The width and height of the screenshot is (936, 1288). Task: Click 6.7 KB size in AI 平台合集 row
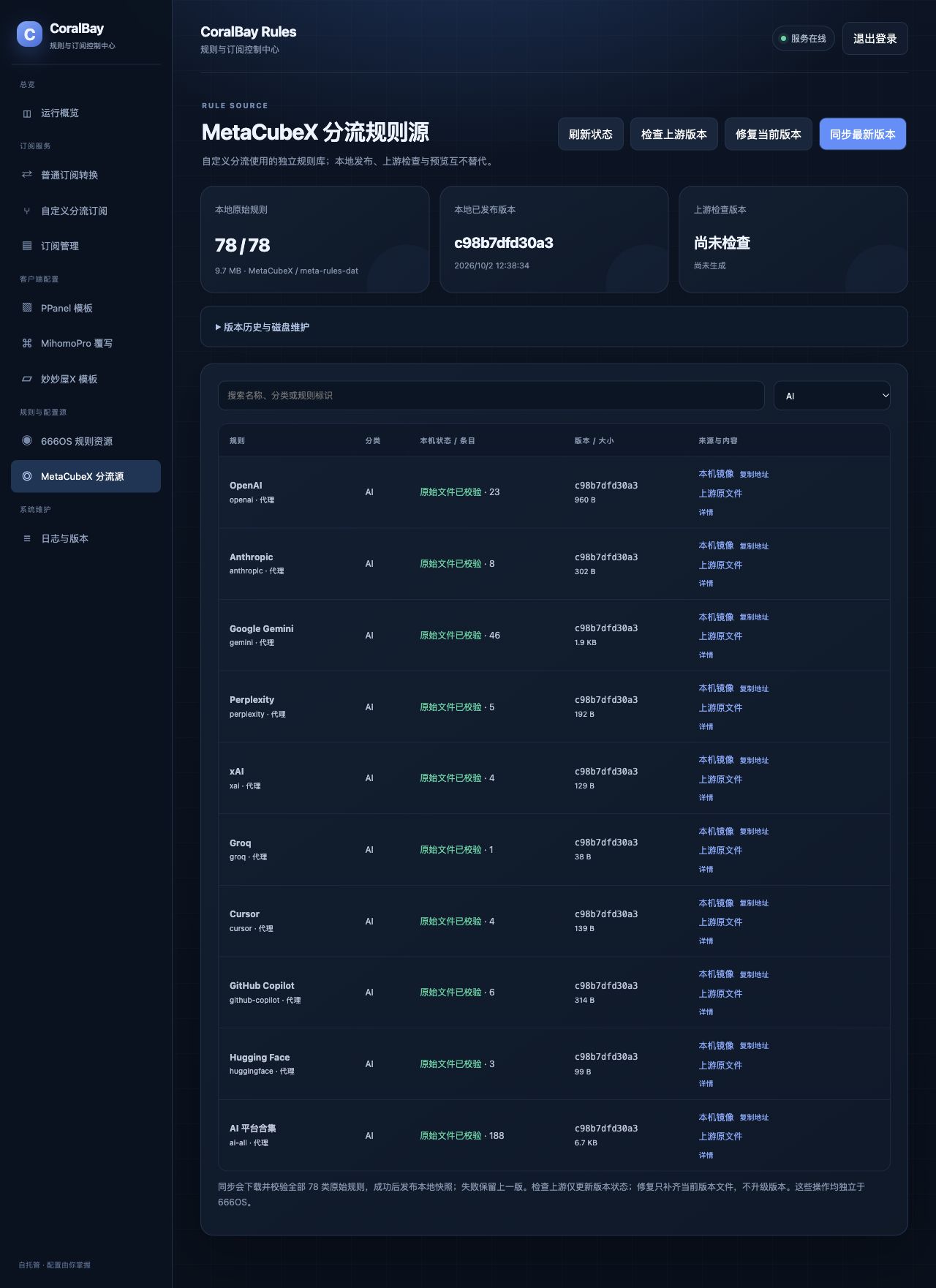[x=586, y=1143]
